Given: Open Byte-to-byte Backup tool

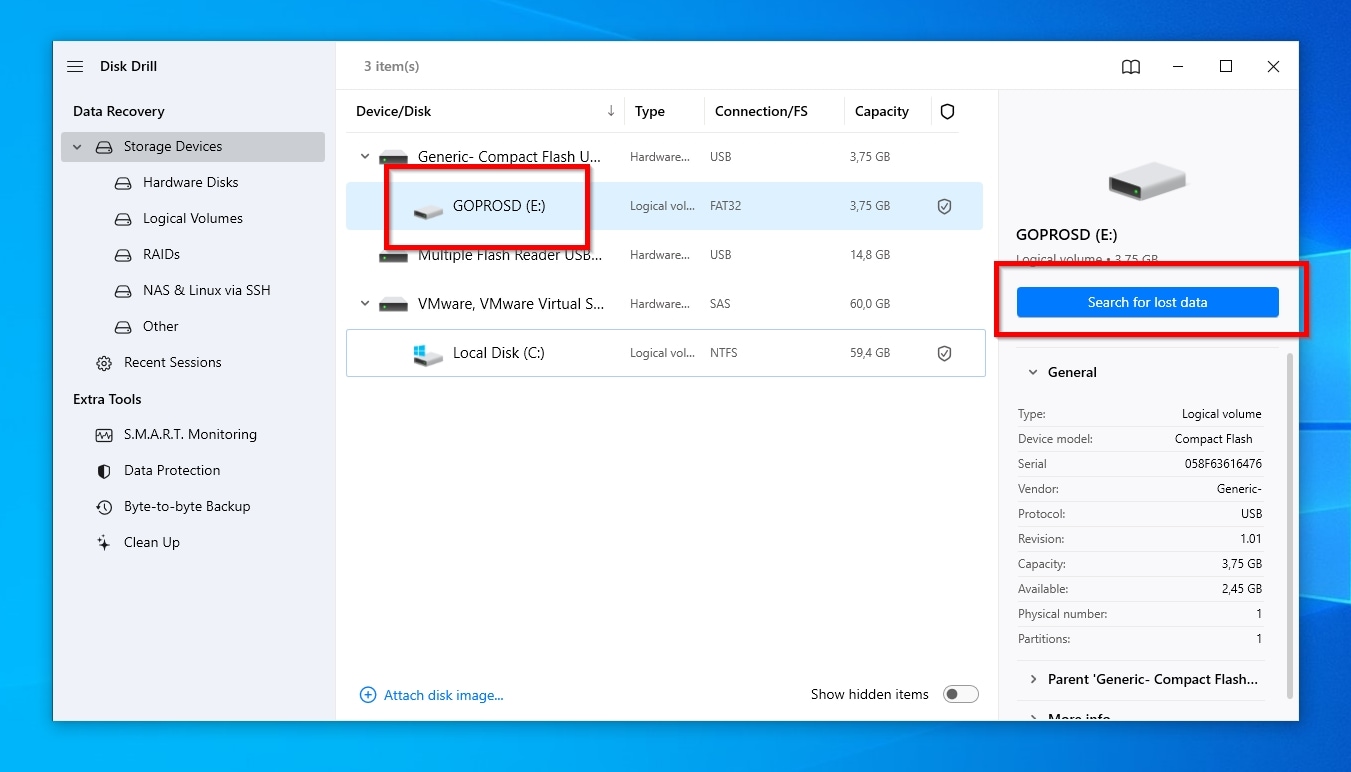Looking at the screenshot, I should [x=187, y=507].
